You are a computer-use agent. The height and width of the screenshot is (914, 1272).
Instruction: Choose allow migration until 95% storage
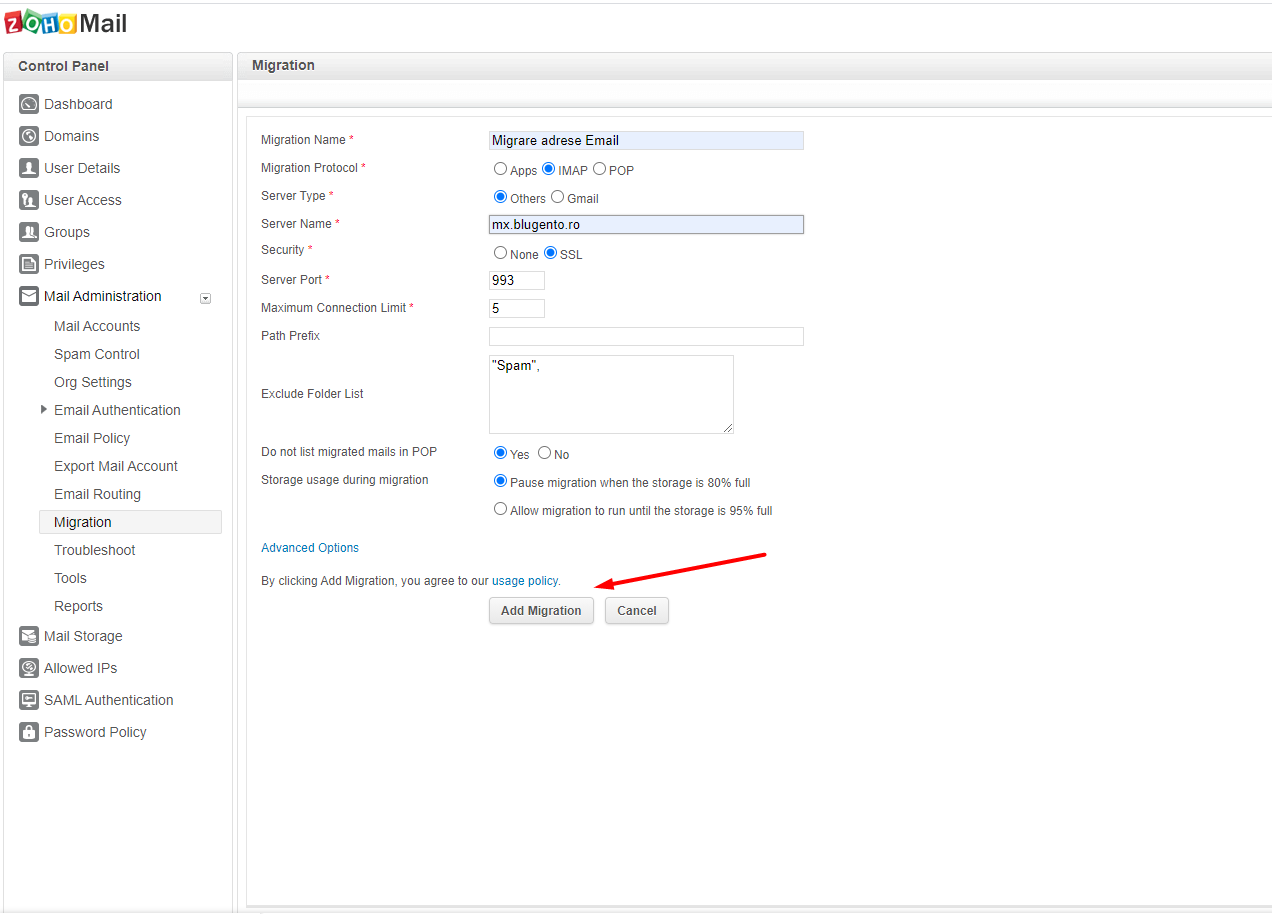click(x=500, y=509)
